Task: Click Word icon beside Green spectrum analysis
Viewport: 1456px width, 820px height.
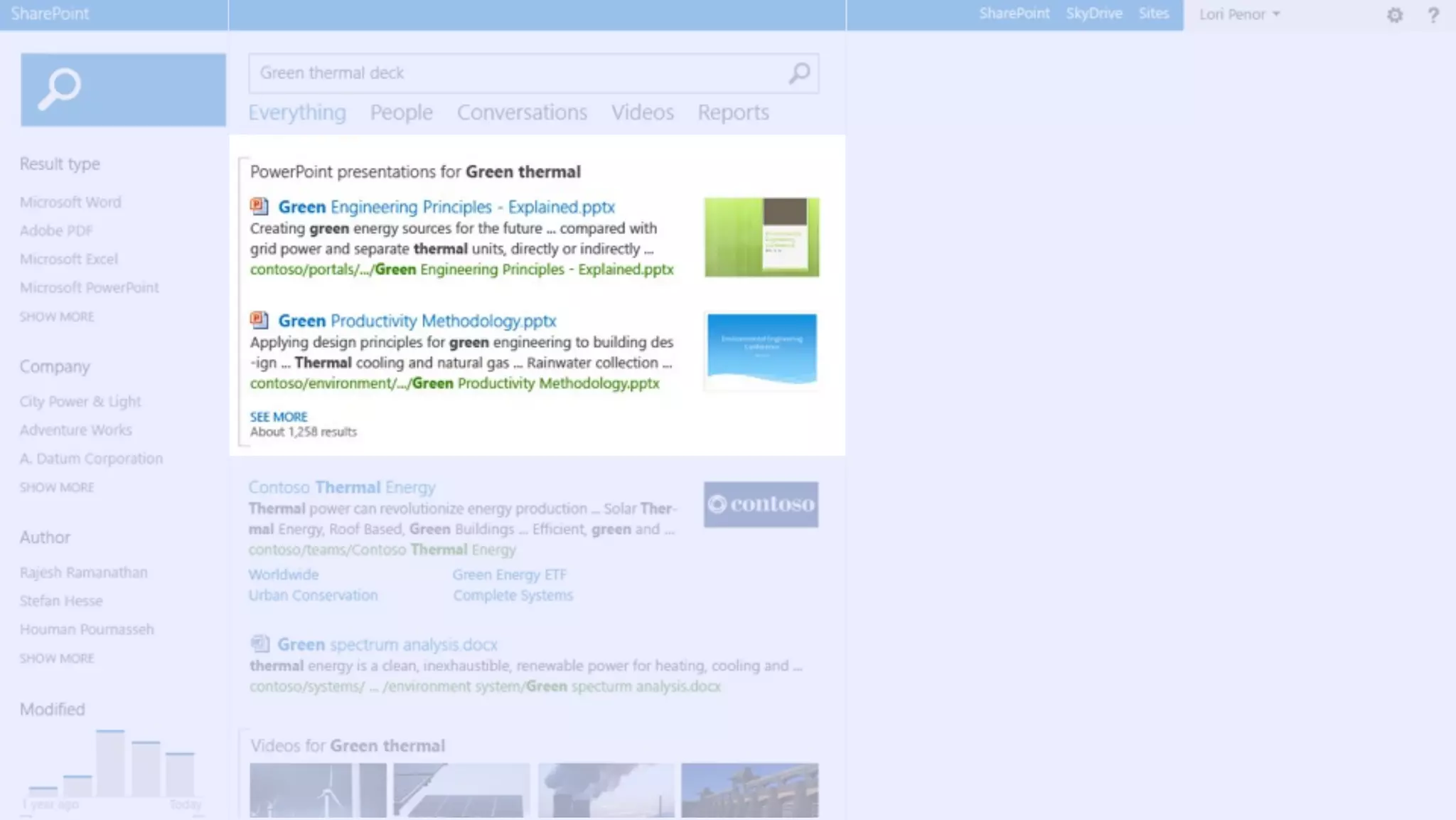Action: coord(259,644)
